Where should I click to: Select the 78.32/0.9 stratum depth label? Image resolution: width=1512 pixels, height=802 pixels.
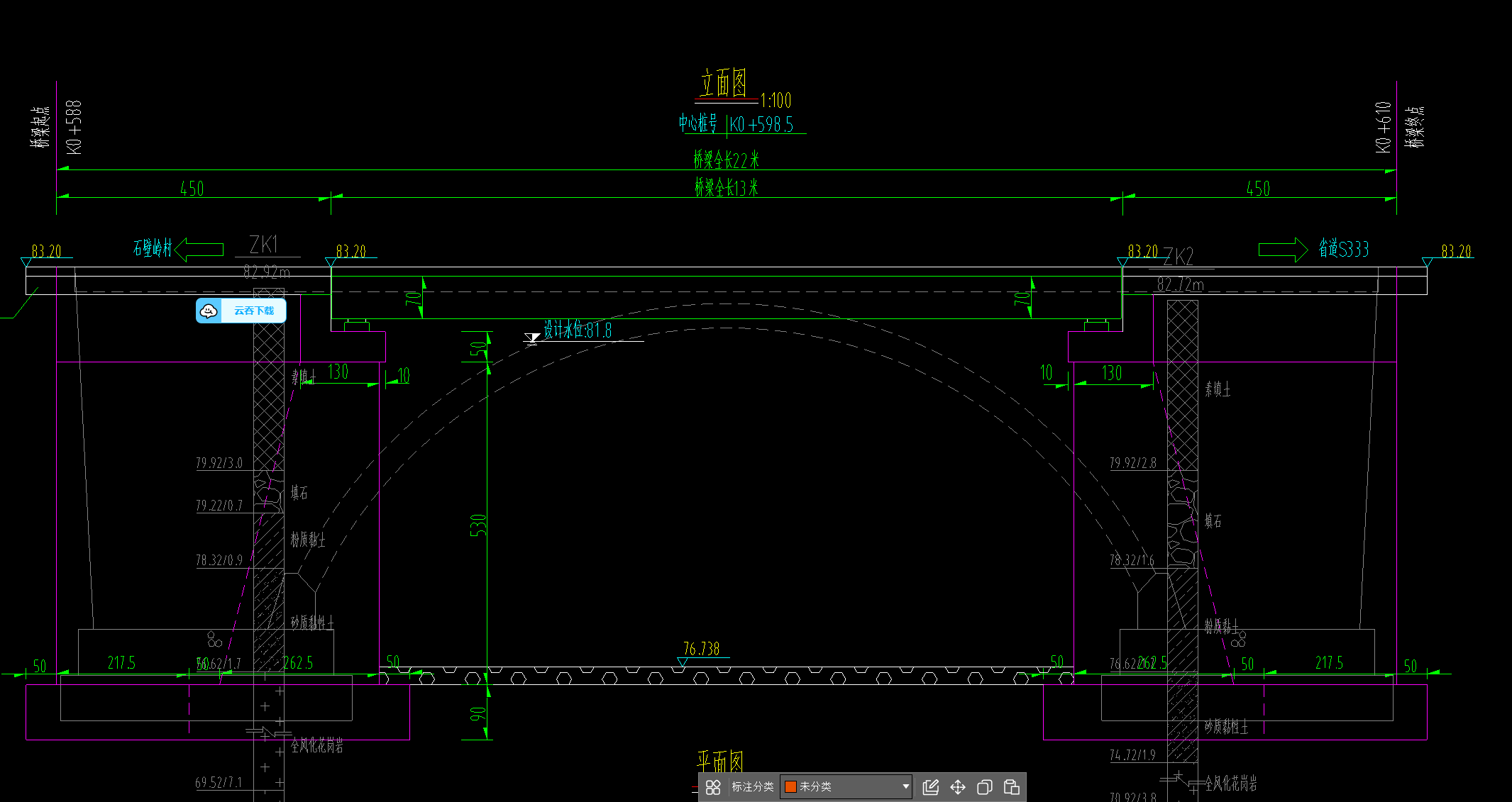point(219,560)
